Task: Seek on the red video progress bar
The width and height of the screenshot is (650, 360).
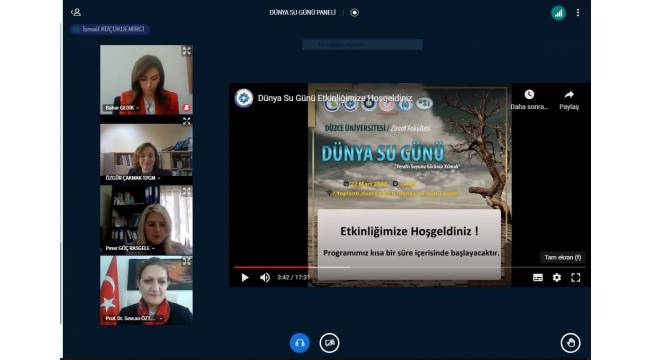Action: click(x=409, y=268)
